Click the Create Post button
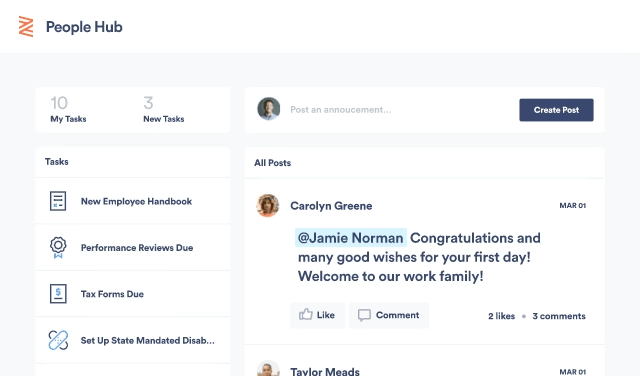Screen dimensions: 640x376 pos(556,110)
